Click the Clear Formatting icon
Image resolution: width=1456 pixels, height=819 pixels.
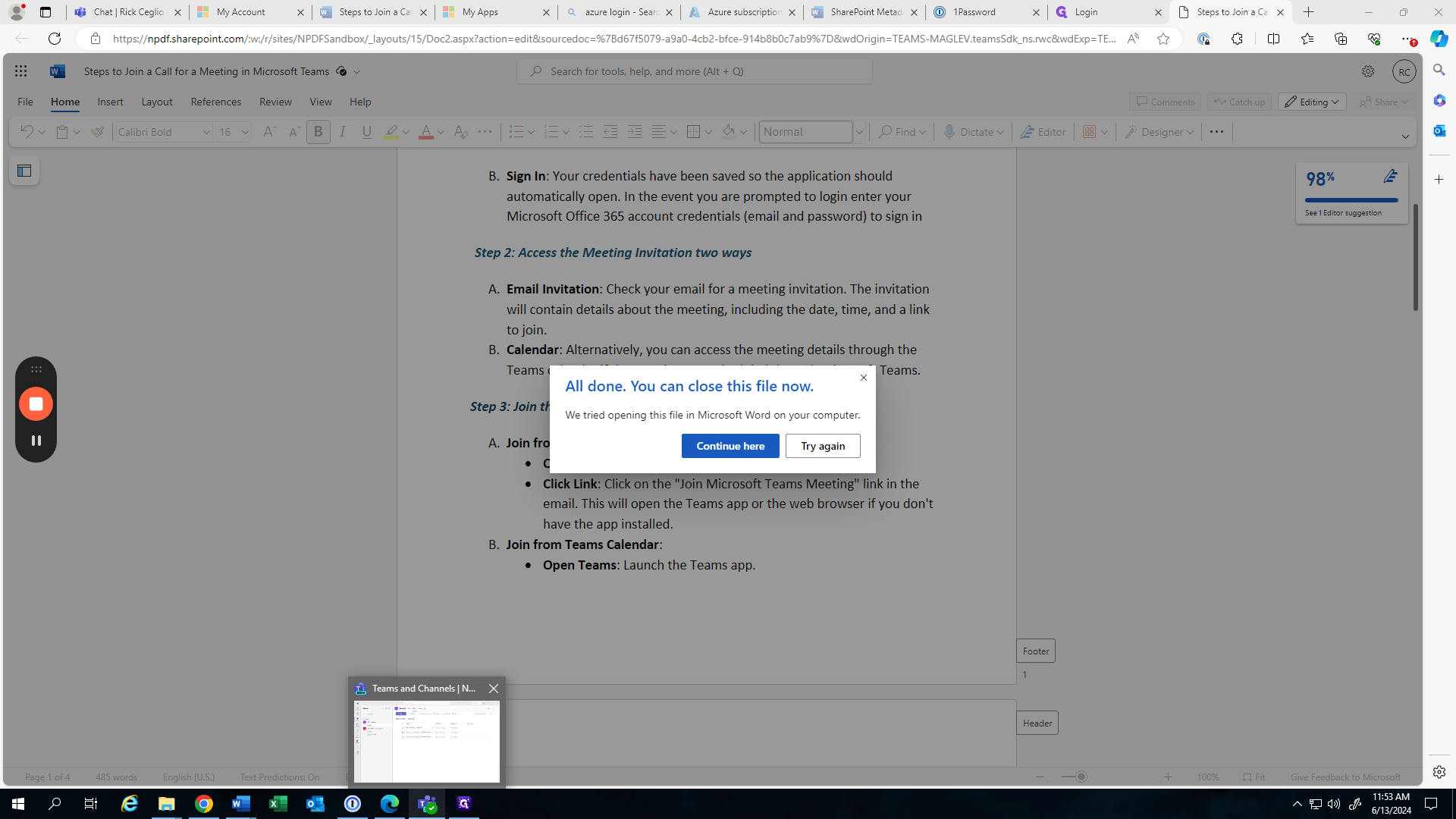[460, 132]
